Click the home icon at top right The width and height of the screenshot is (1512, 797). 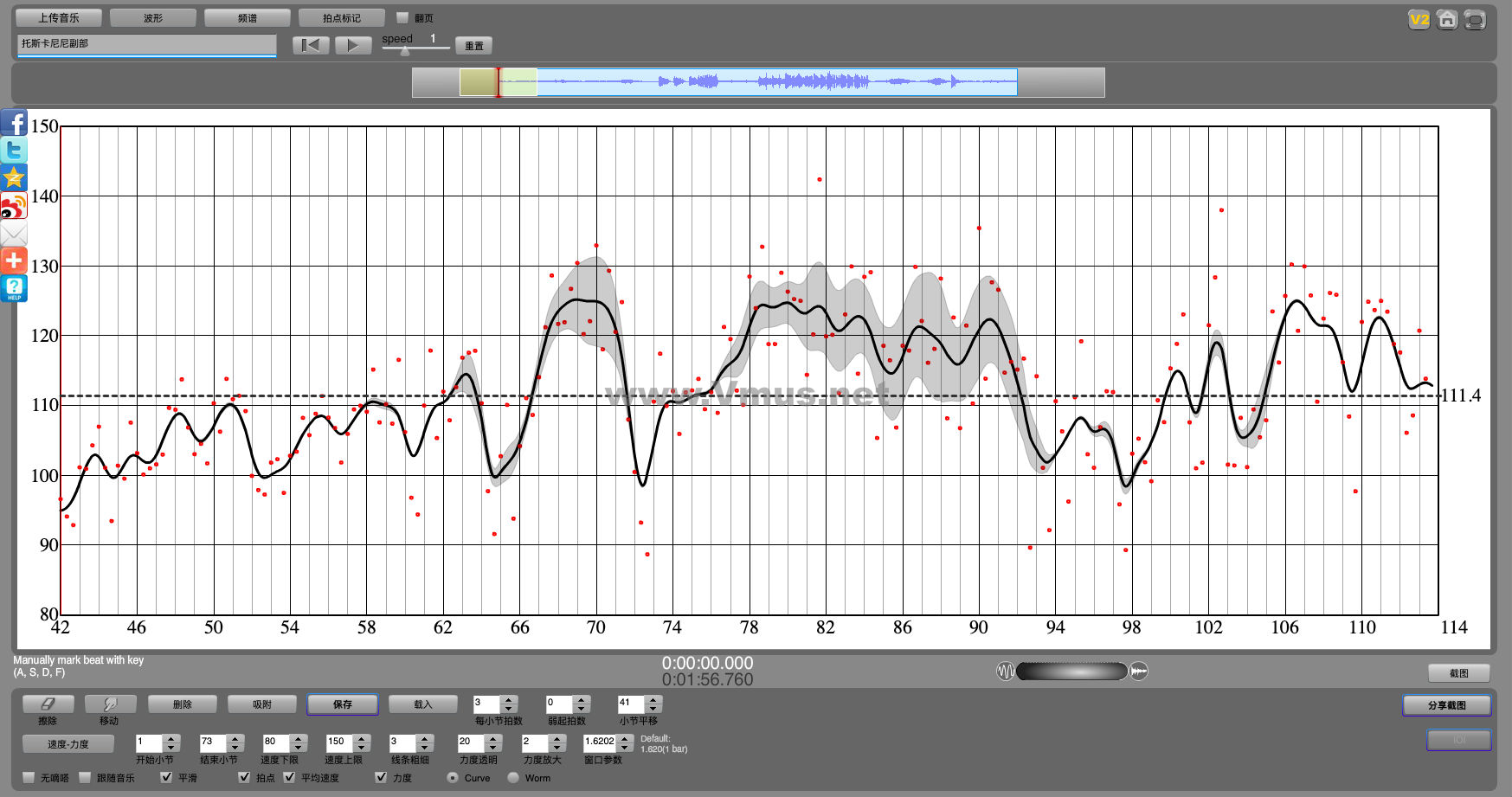click(1447, 19)
